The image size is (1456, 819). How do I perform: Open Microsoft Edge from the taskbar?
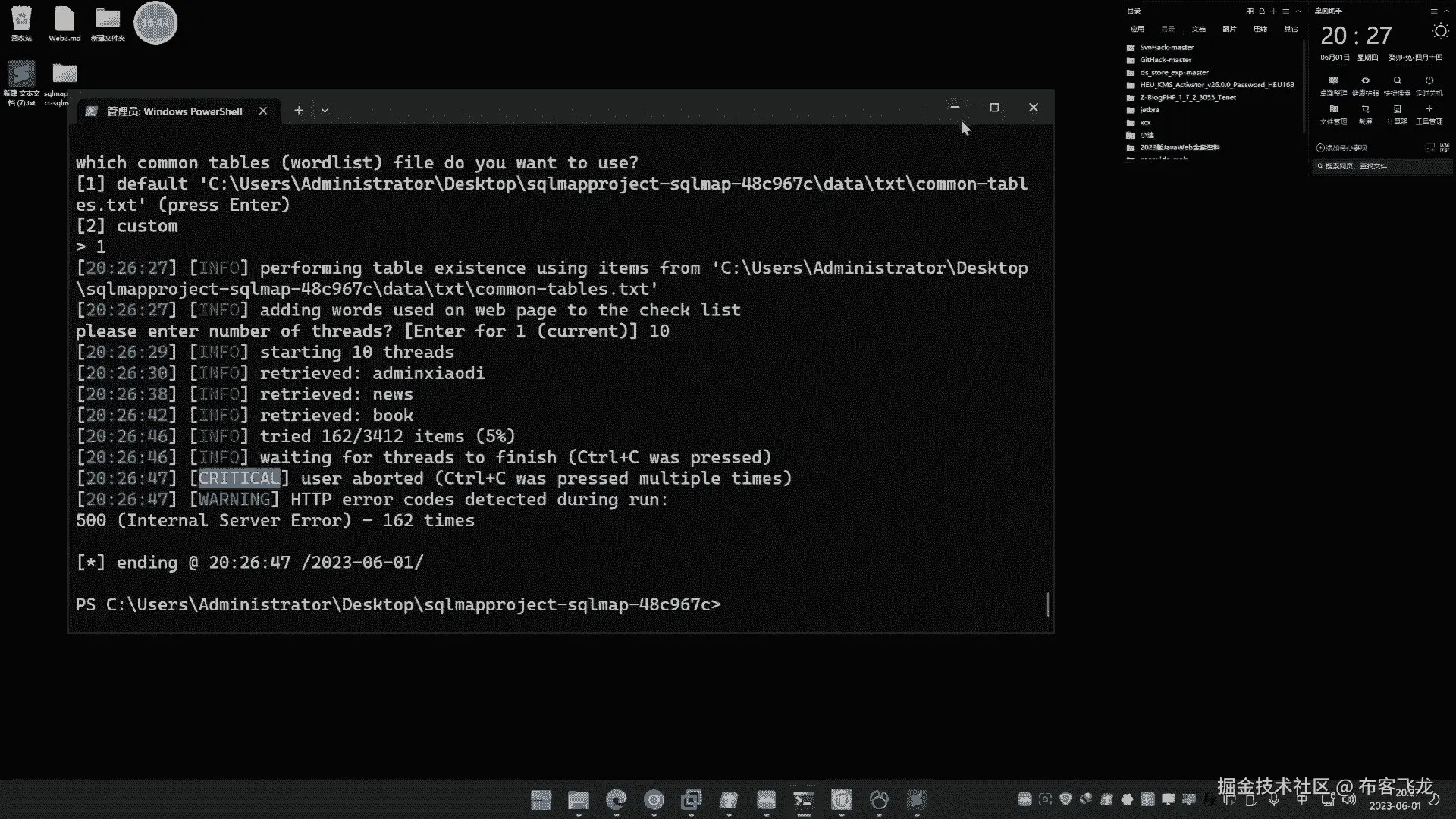coord(617,800)
